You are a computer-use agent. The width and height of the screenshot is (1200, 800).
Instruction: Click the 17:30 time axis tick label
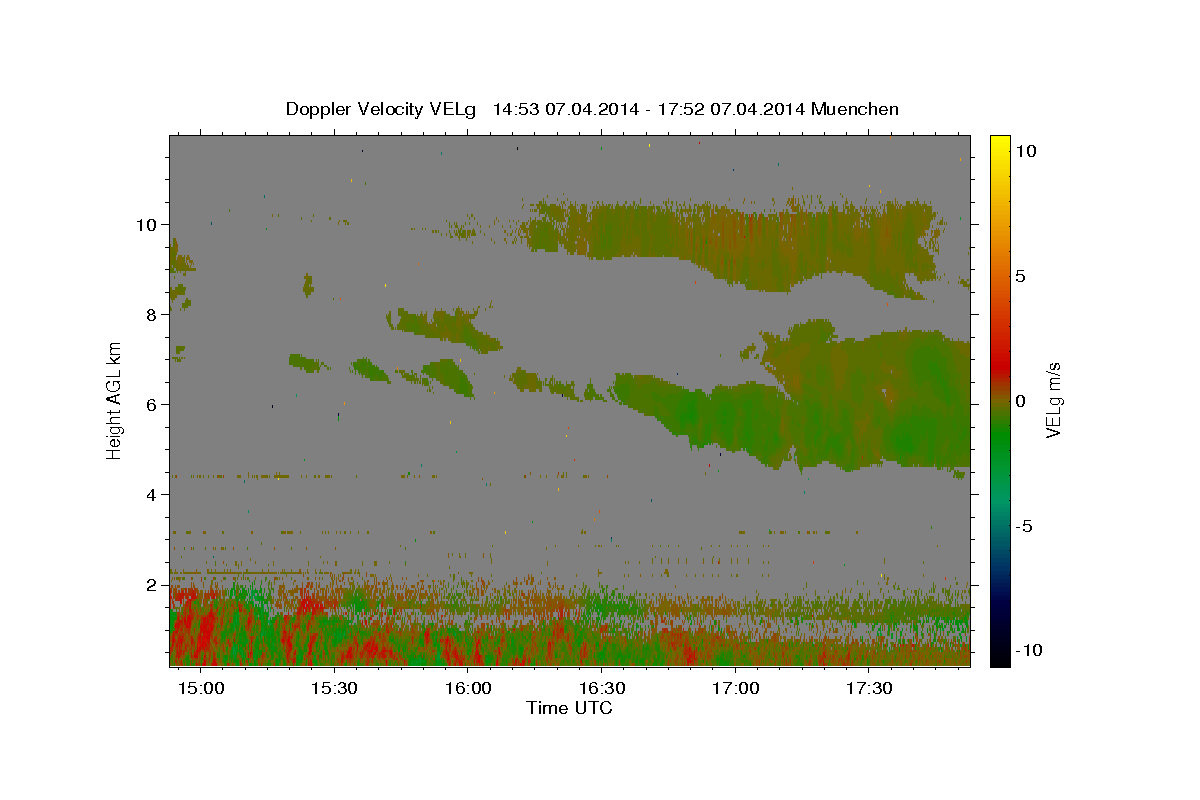[x=869, y=689]
